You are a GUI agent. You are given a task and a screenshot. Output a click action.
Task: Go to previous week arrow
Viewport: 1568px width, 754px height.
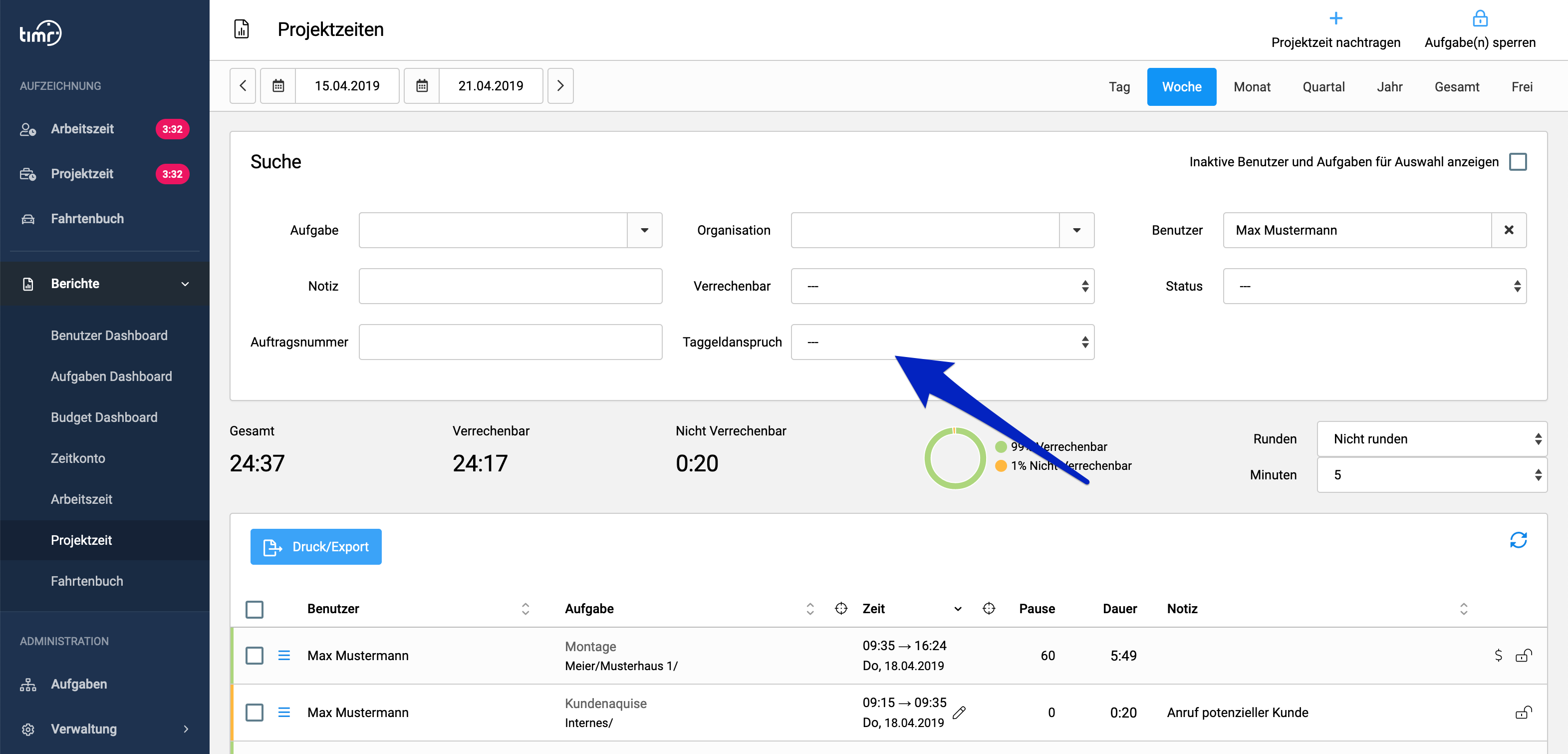point(243,86)
